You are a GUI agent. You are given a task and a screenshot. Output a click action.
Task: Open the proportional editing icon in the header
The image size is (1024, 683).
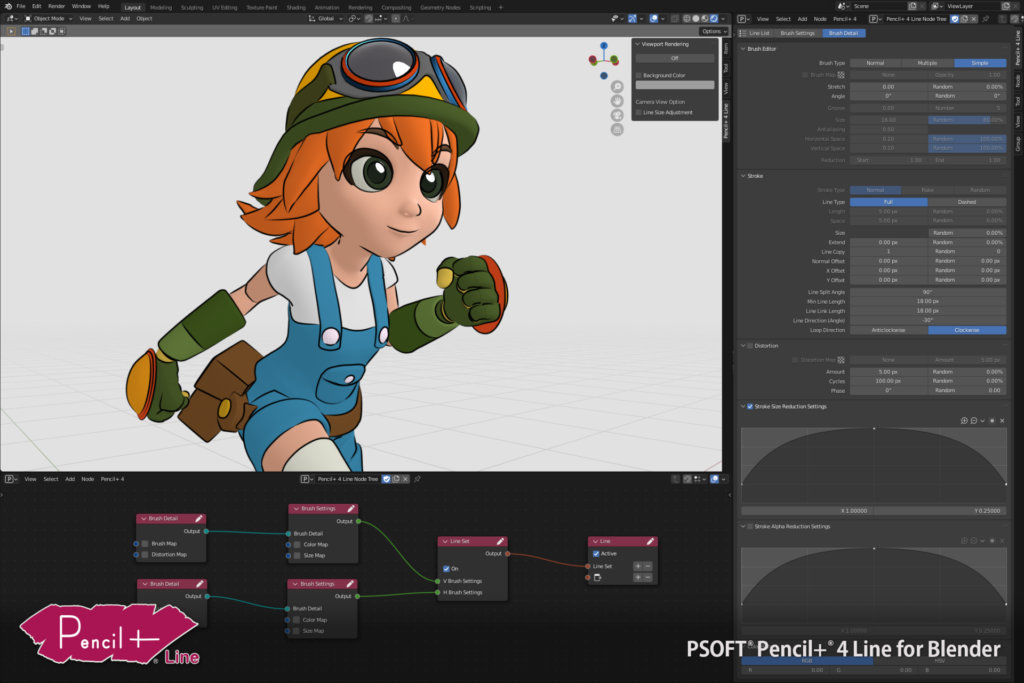tap(397, 18)
